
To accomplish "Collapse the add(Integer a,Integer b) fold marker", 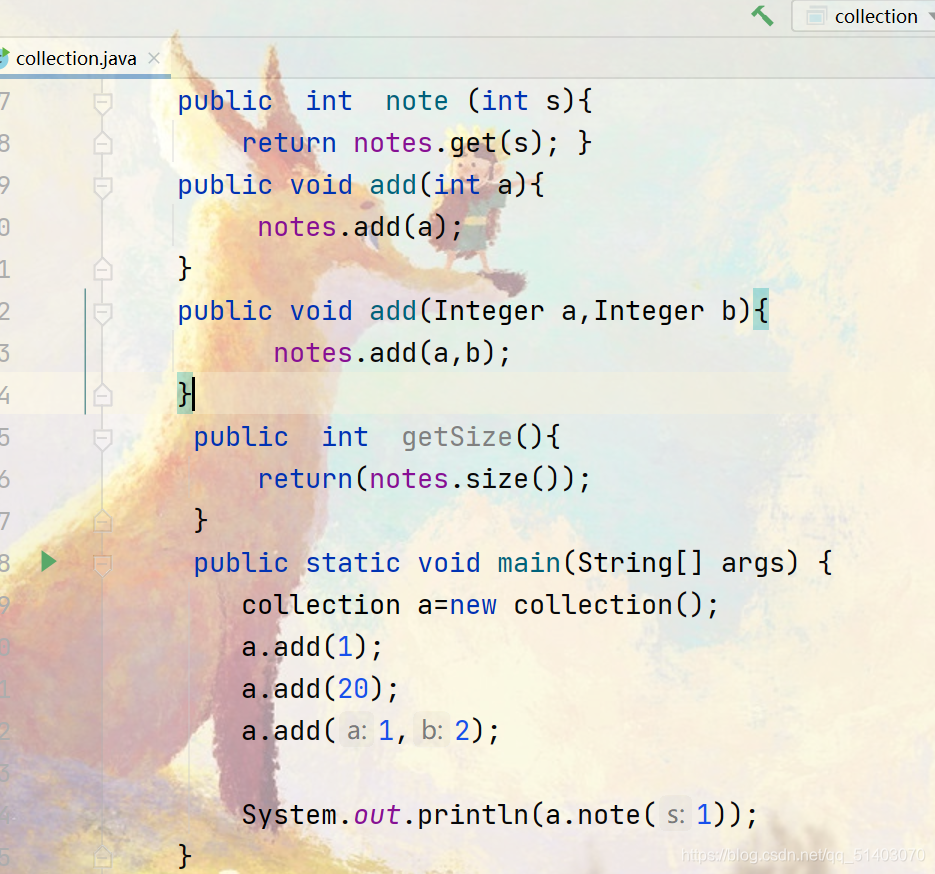I will point(103,312).
